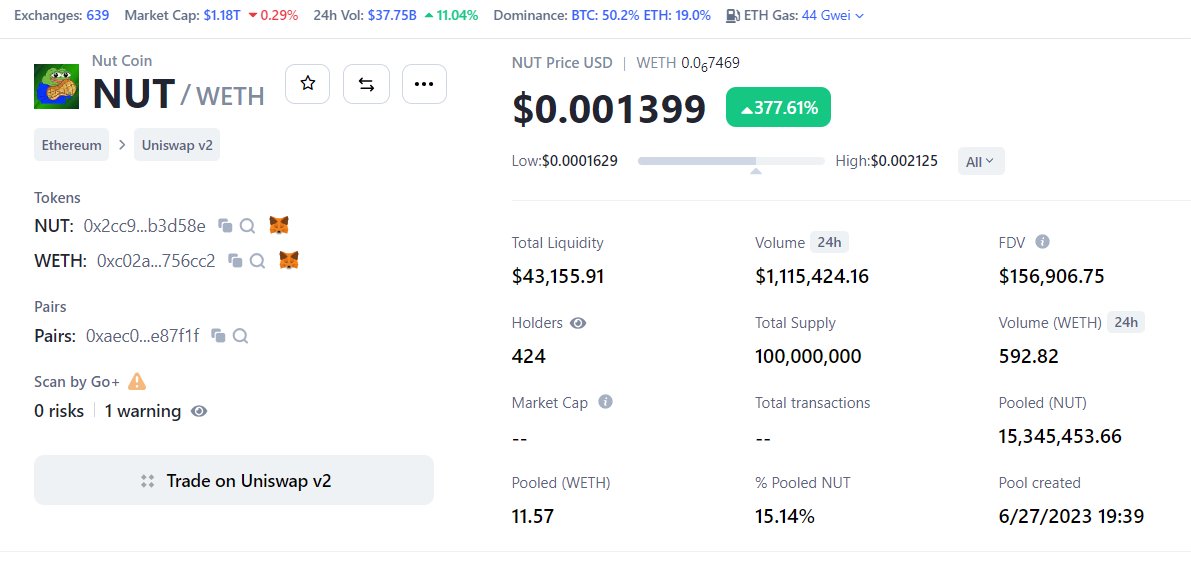
Task: Open Volume (WETH) 24h period selector
Action: (x=1126, y=322)
